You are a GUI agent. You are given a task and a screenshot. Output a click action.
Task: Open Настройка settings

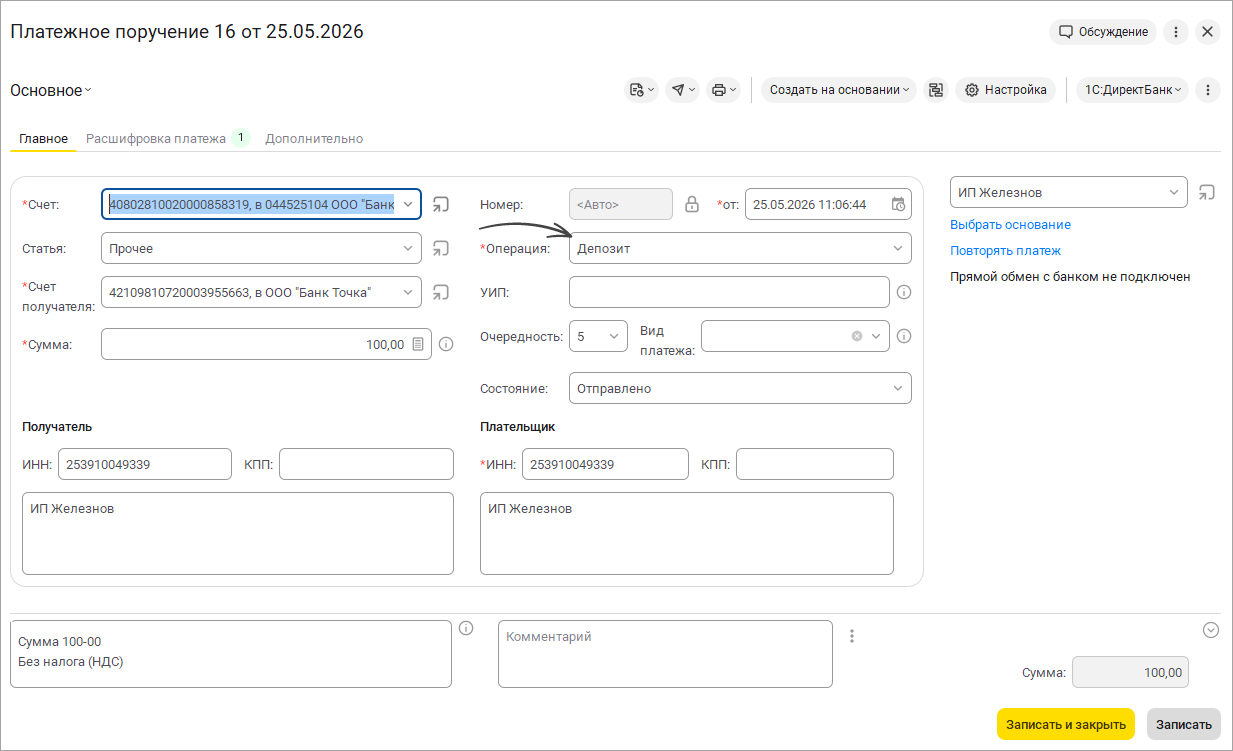click(x=1005, y=90)
